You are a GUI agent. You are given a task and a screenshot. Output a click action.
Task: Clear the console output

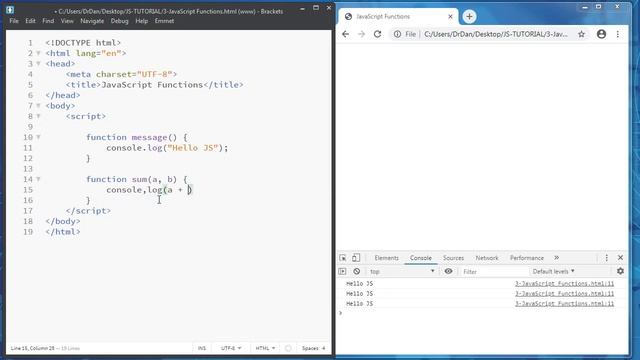(357, 271)
